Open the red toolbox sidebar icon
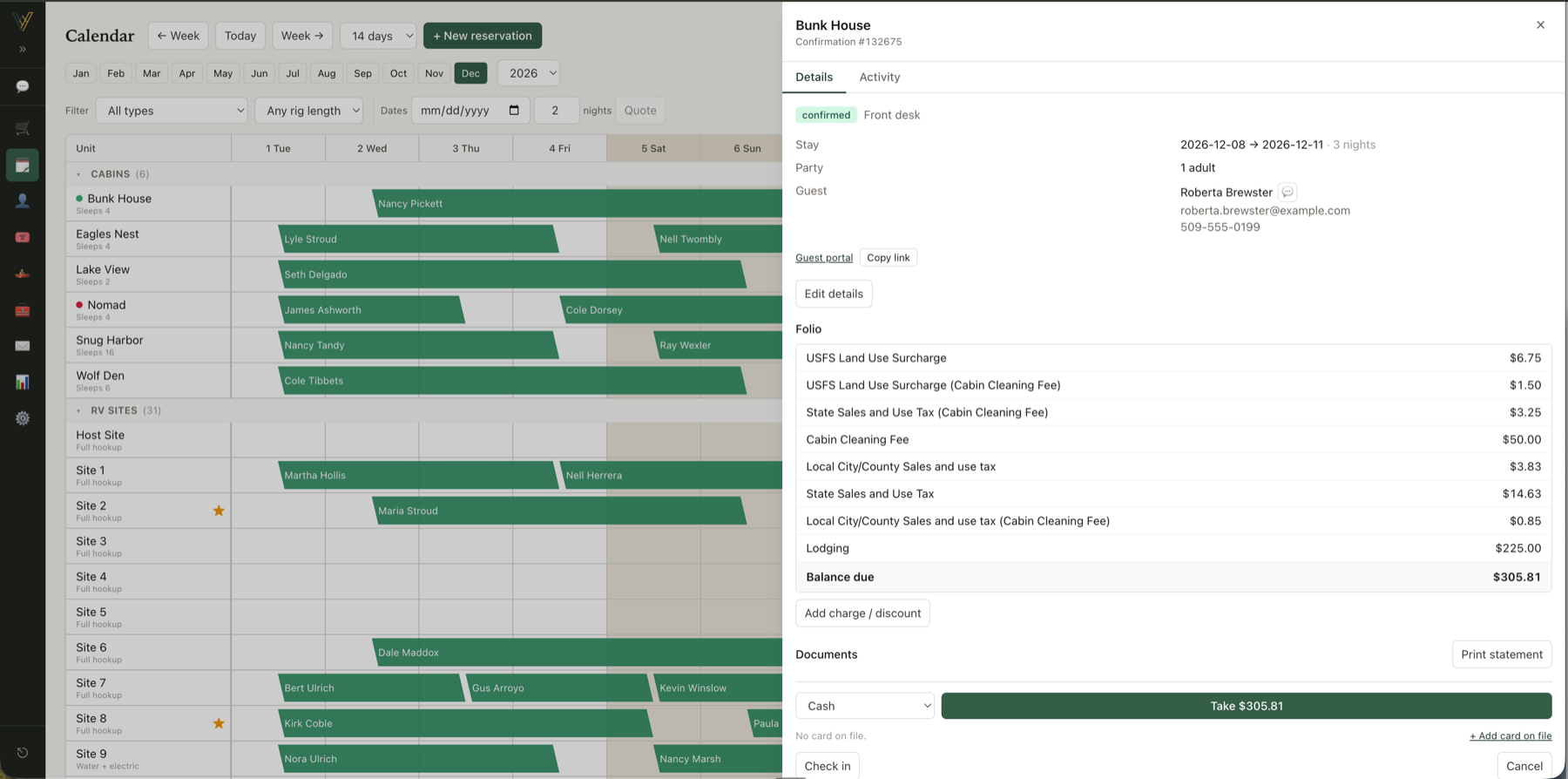This screenshot has width=1568, height=779. click(23, 310)
